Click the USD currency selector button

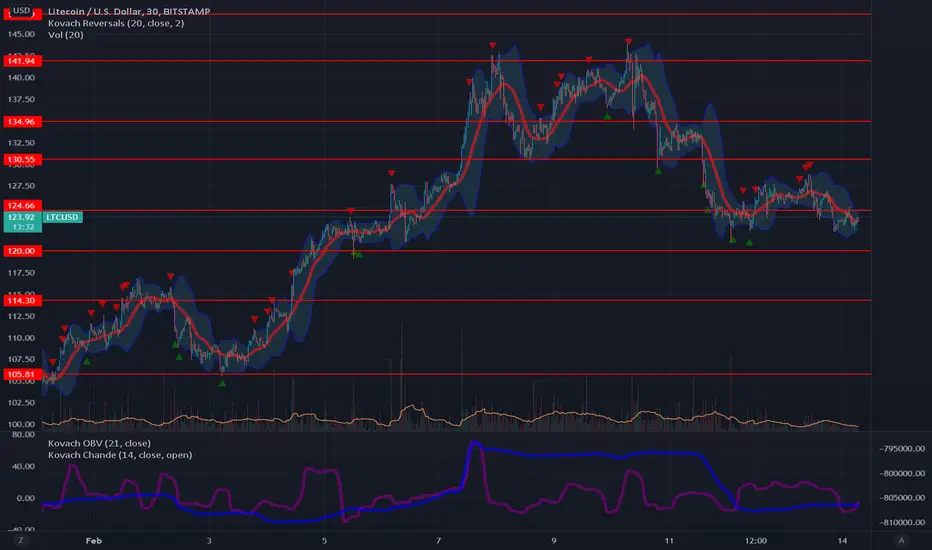(x=21, y=11)
